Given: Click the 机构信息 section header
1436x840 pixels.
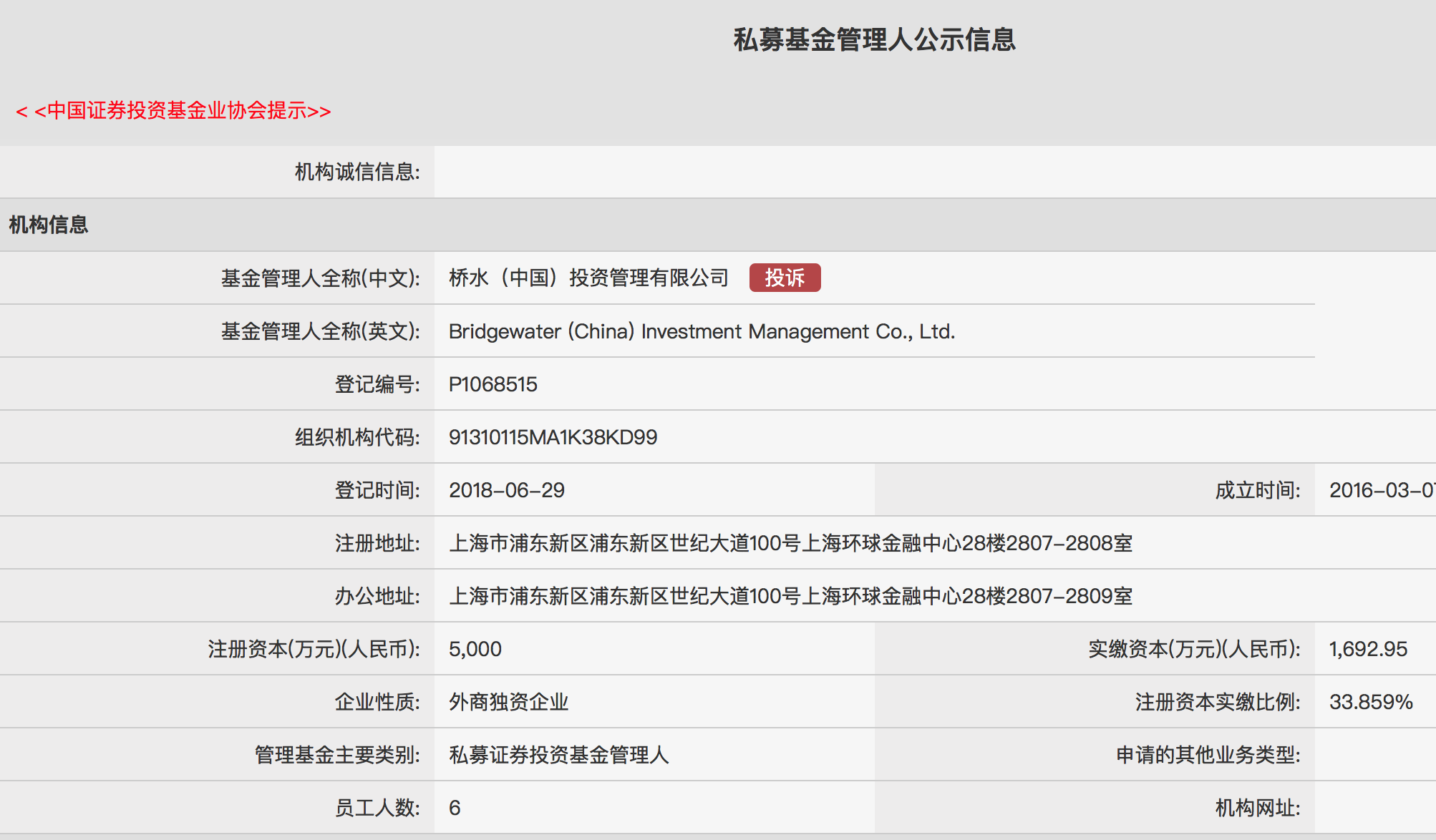Looking at the screenshot, I should pyautogui.click(x=49, y=225).
